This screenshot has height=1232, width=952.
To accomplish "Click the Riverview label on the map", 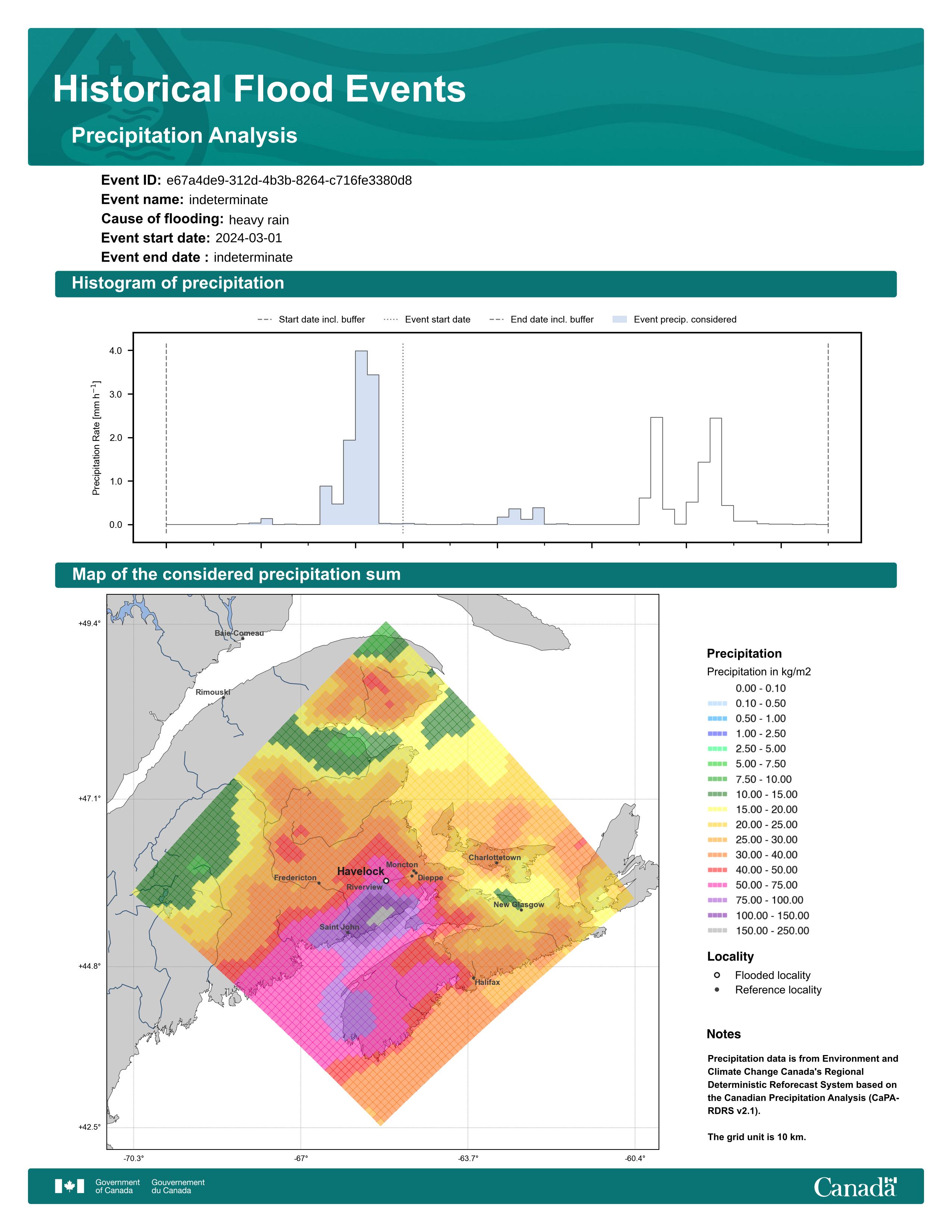I will [364, 887].
